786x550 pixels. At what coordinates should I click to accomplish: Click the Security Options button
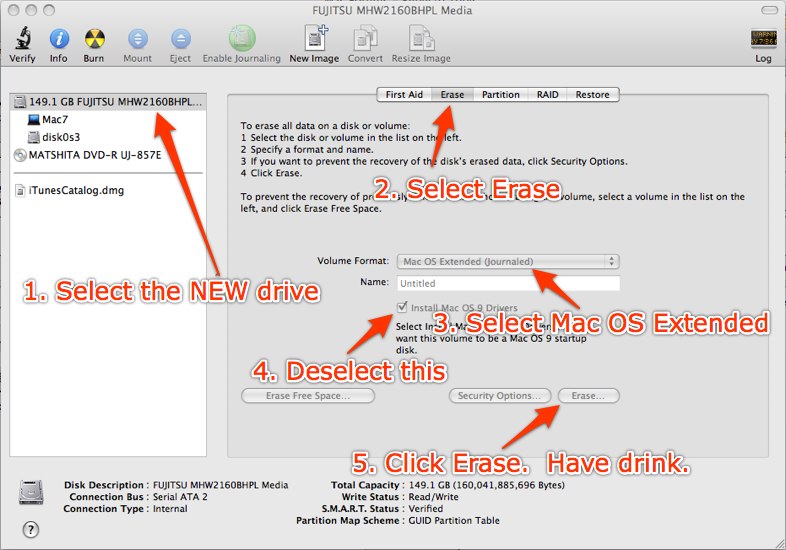pyautogui.click(x=500, y=396)
